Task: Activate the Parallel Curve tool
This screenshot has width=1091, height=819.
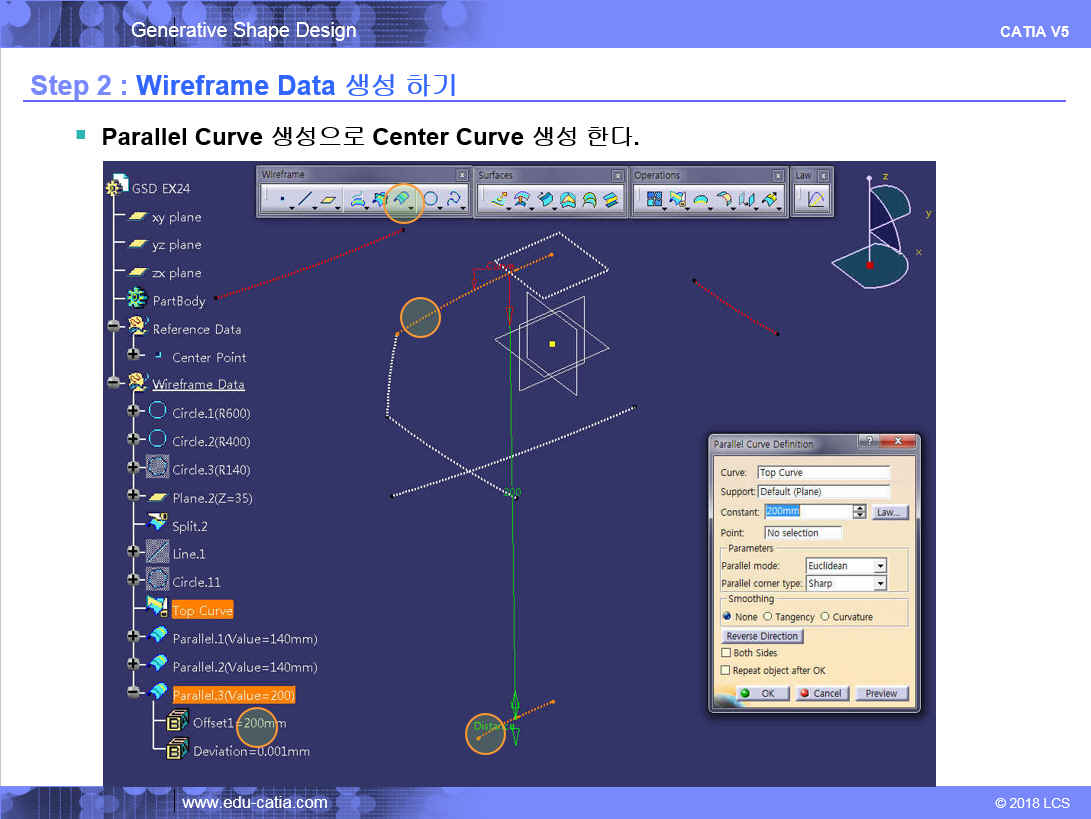Action: click(x=403, y=200)
